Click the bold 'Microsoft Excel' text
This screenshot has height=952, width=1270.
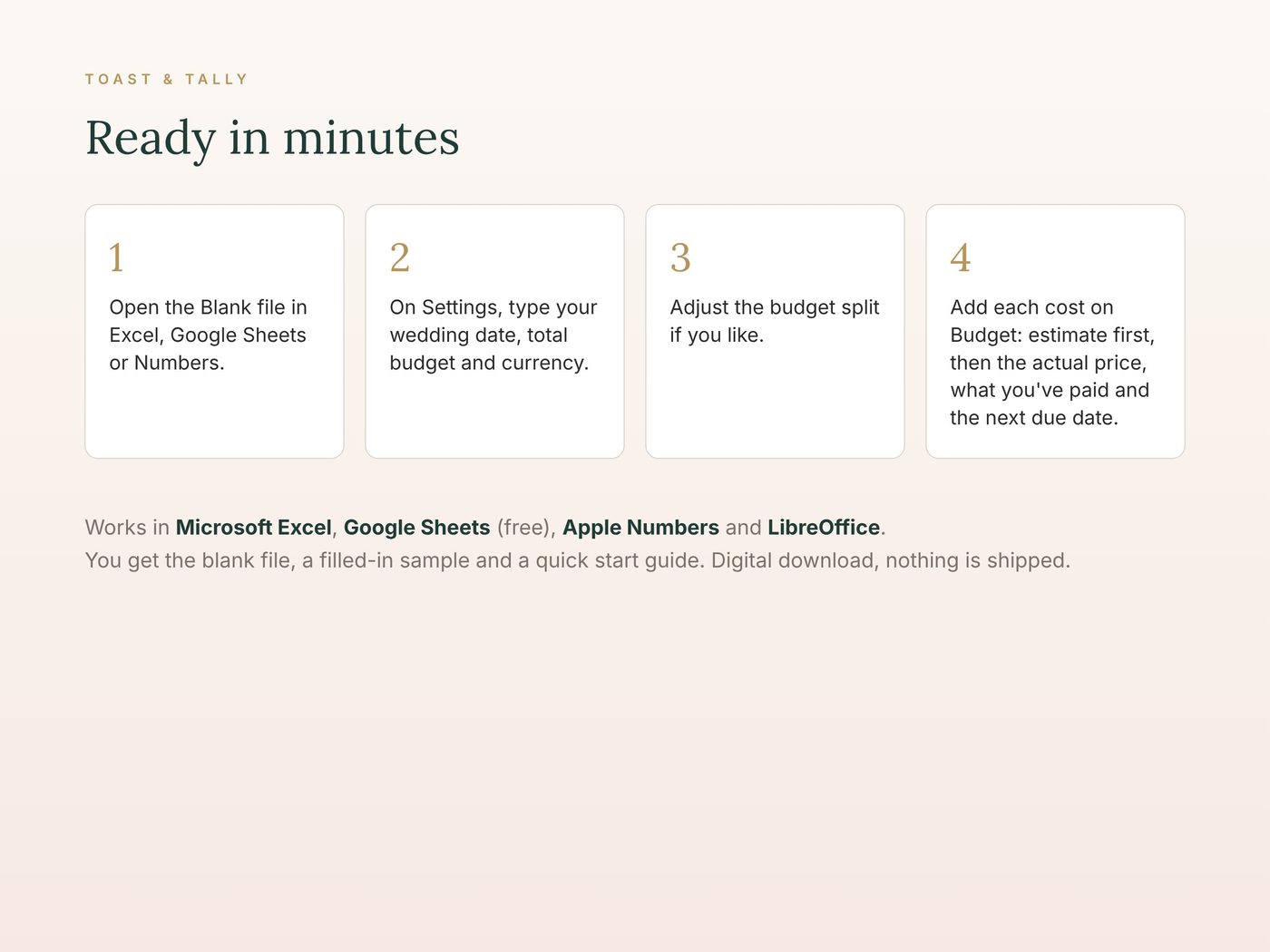(x=254, y=528)
